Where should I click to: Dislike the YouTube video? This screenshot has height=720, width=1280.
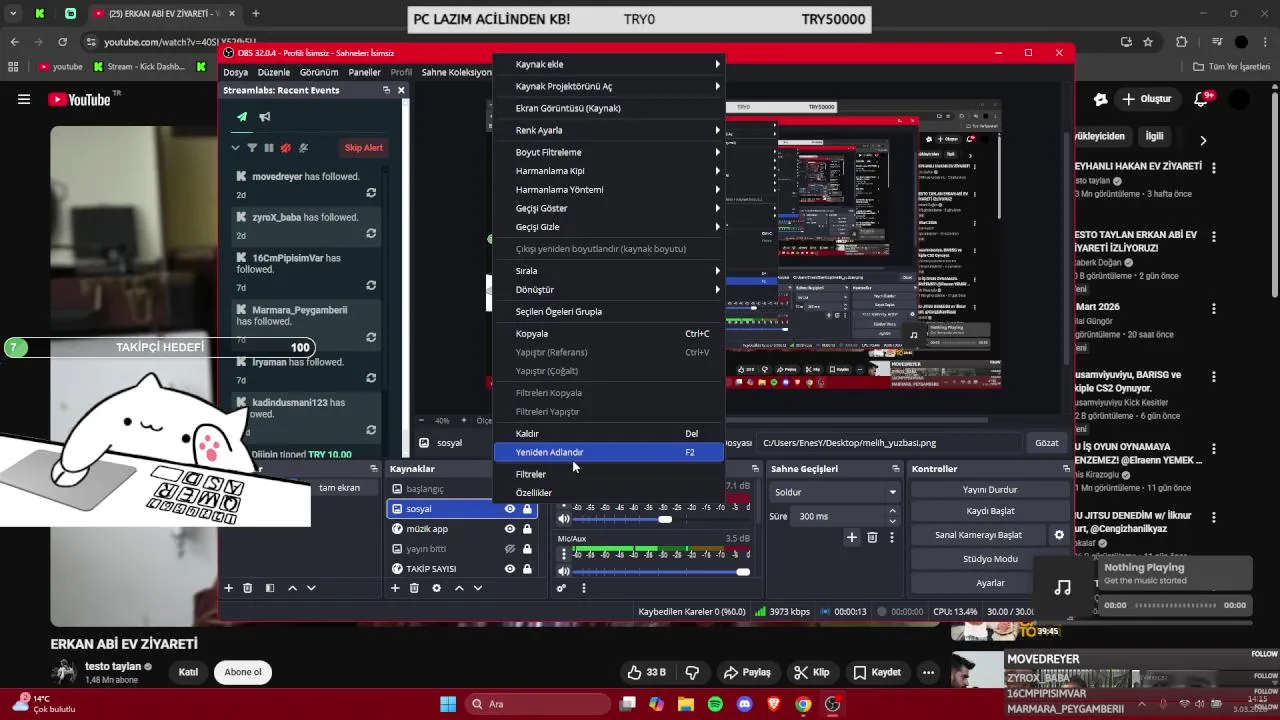(x=692, y=672)
